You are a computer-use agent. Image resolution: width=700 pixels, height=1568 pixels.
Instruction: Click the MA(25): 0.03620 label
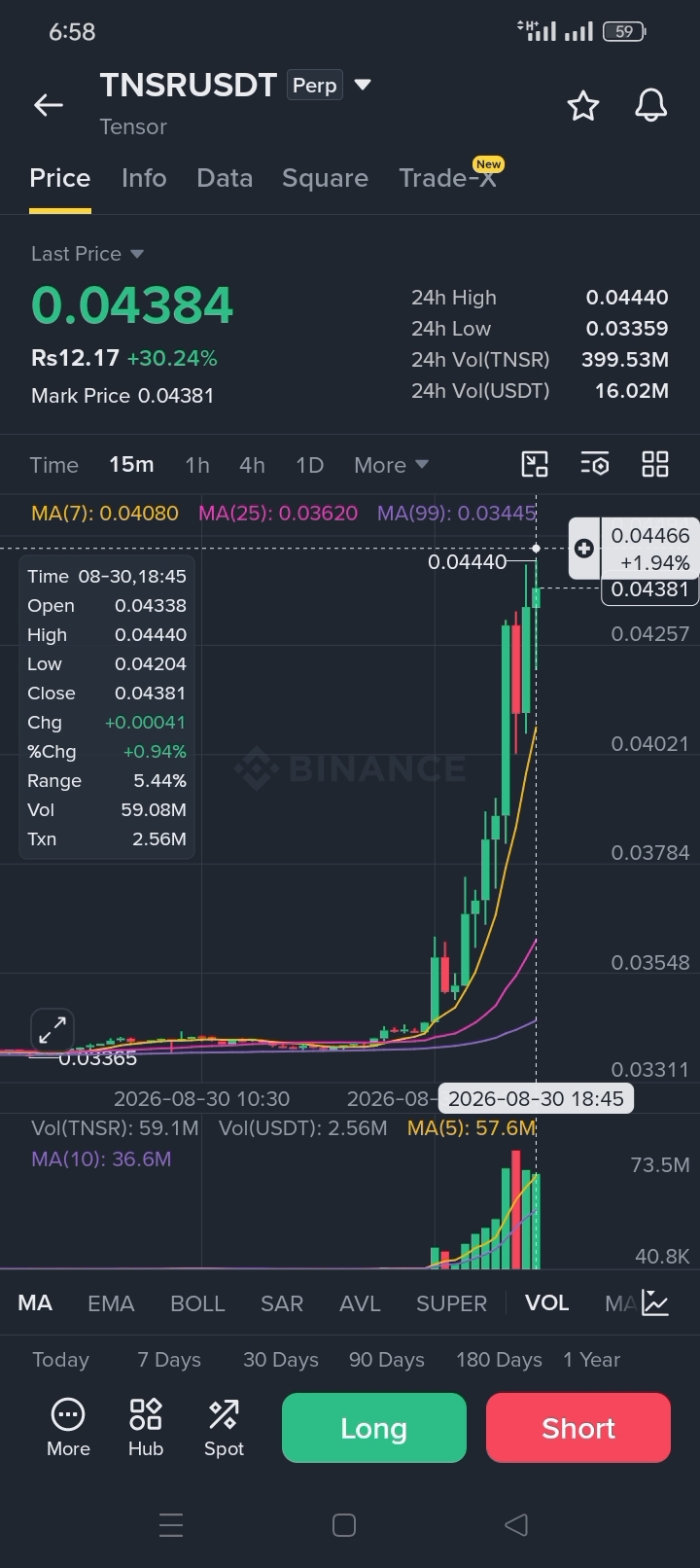(278, 513)
